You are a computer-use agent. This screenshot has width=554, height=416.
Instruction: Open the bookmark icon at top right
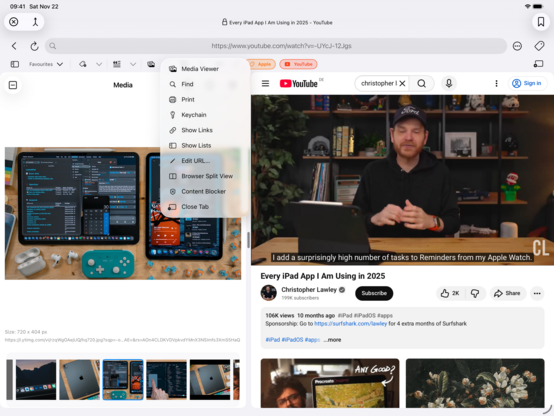[541, 22]
